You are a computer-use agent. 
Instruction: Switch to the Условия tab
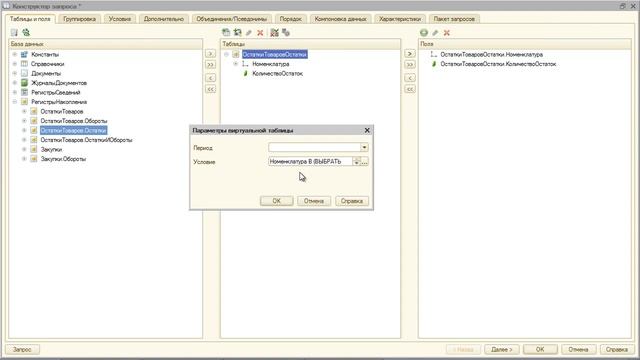pos(120,19)
